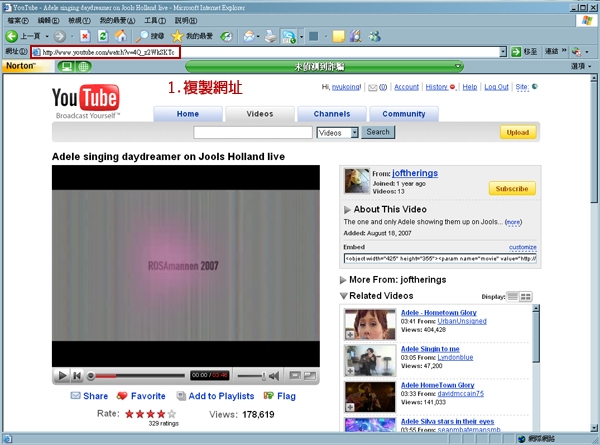This screenshot has width=600, height=445.
Task: Switch to the YouTube Channels tab
Action: coord(332,114)
